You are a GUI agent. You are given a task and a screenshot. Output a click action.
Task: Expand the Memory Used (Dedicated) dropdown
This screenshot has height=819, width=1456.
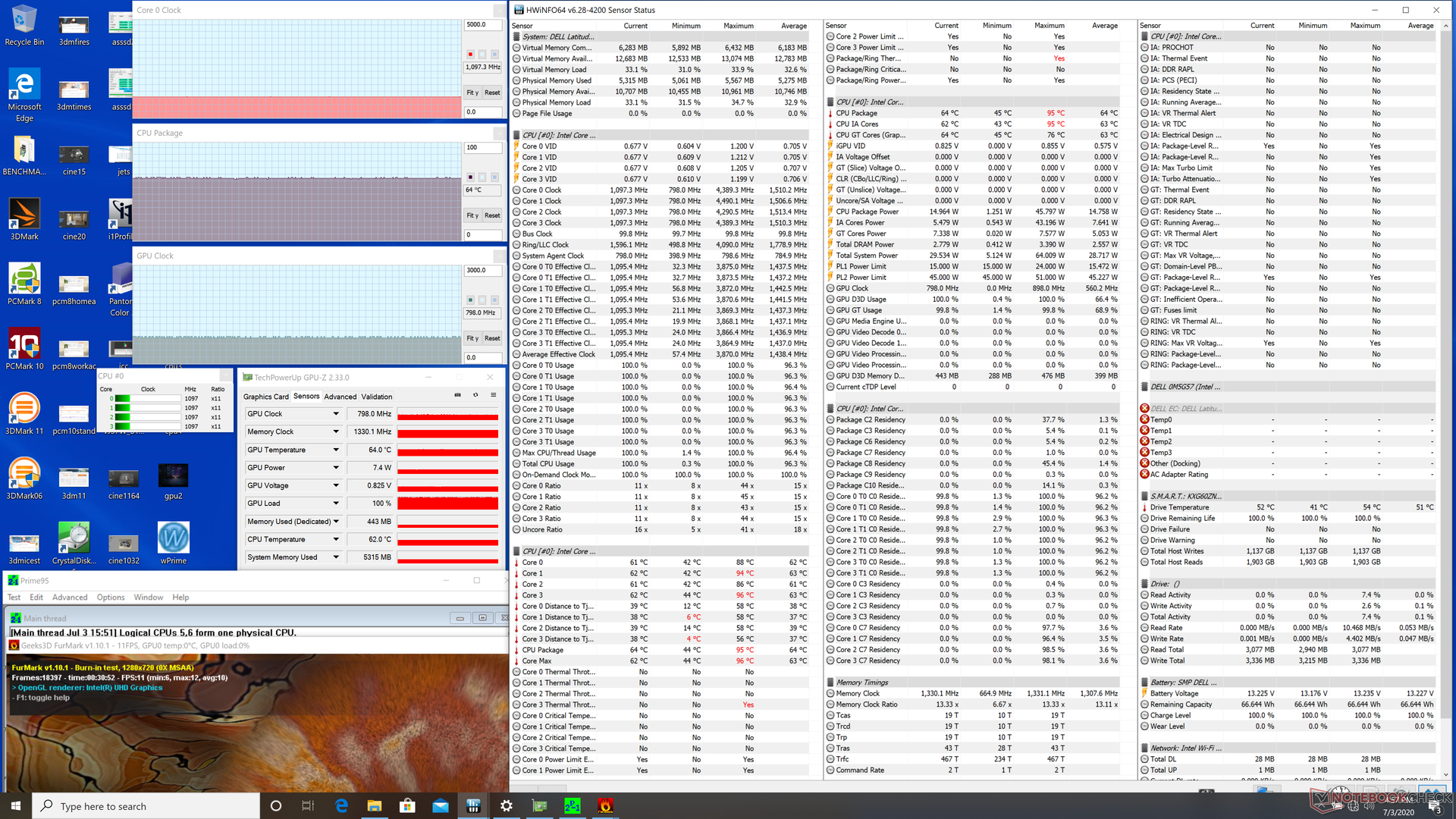tap(336, 522)
